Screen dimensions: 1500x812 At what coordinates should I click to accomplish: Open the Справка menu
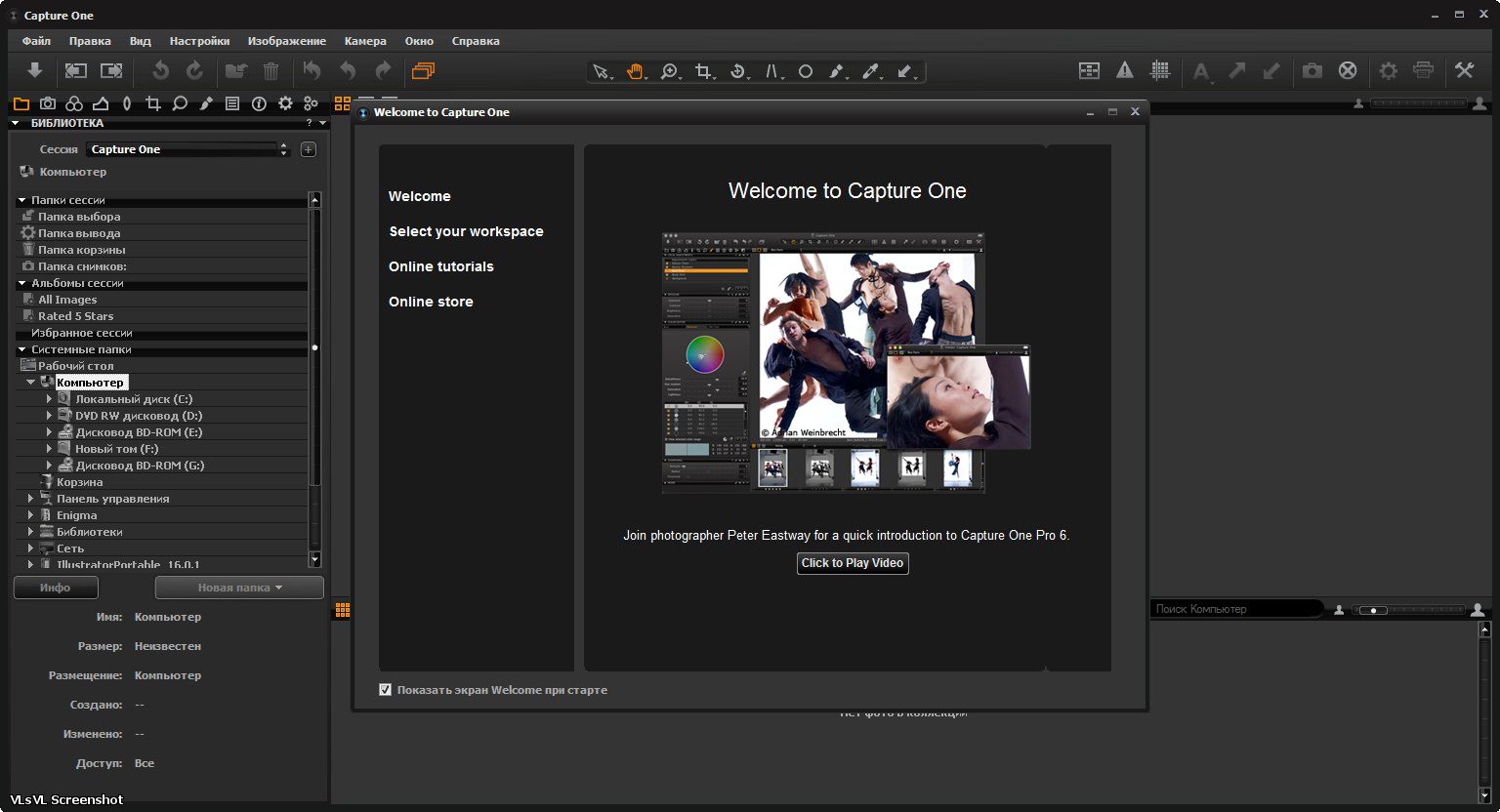[476, 41]
